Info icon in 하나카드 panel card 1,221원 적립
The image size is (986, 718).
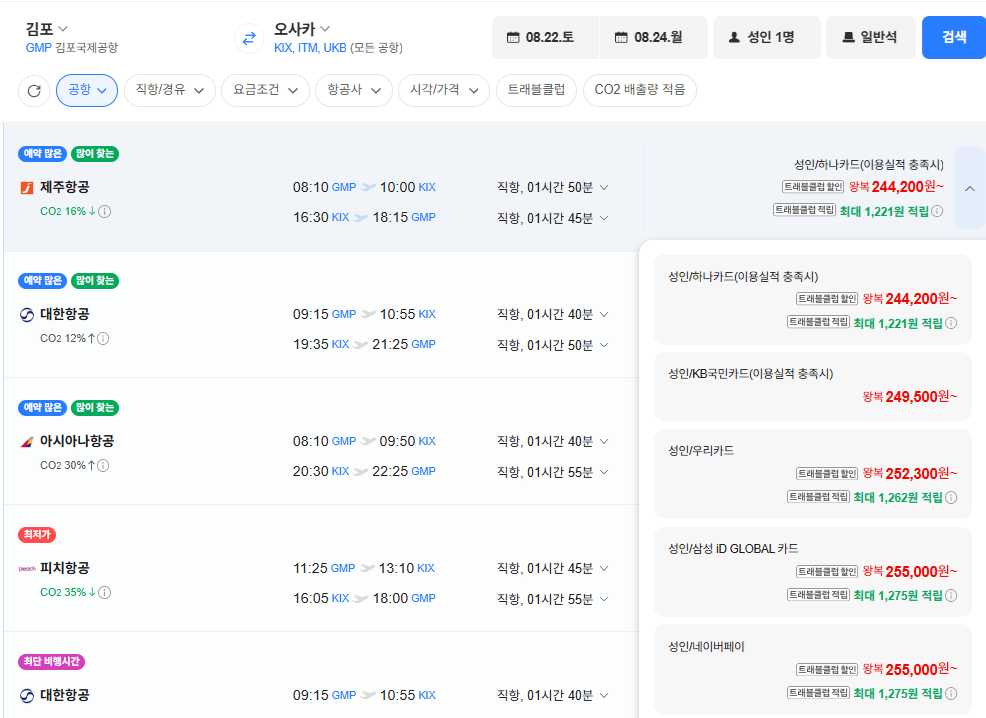pos(951,323)
